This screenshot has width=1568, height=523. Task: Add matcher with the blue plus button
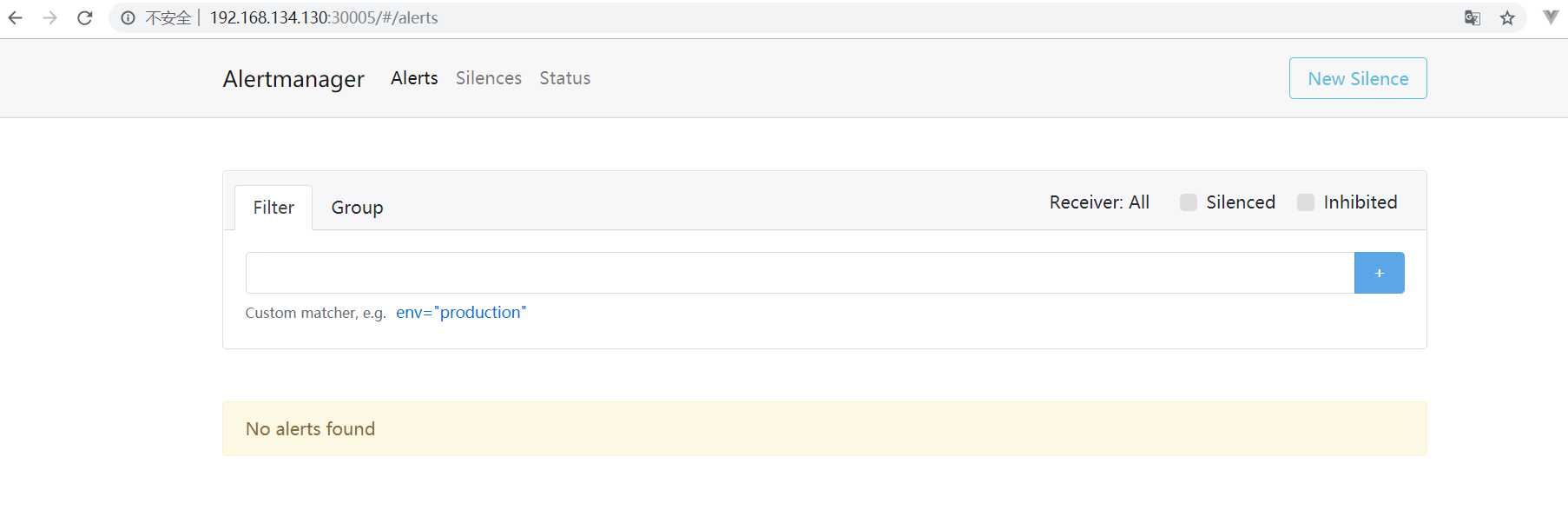(x=1379, y=273)
